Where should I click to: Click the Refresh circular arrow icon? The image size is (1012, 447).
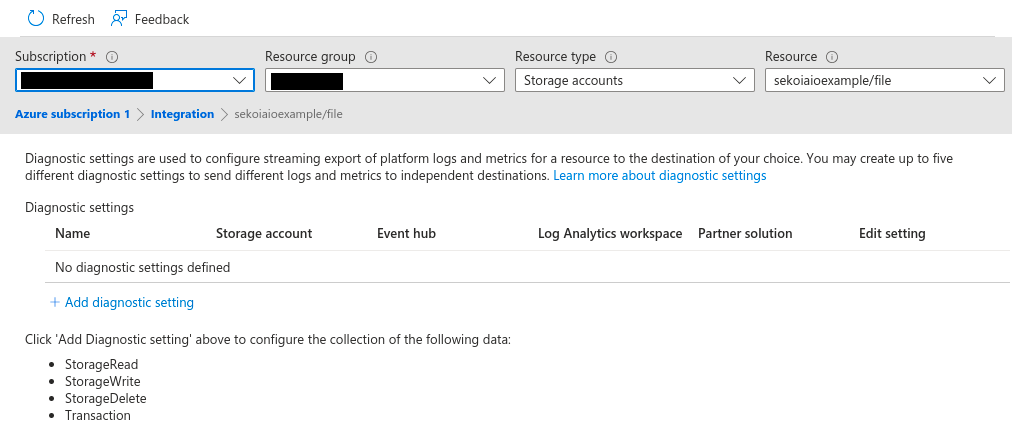point(36,19)
